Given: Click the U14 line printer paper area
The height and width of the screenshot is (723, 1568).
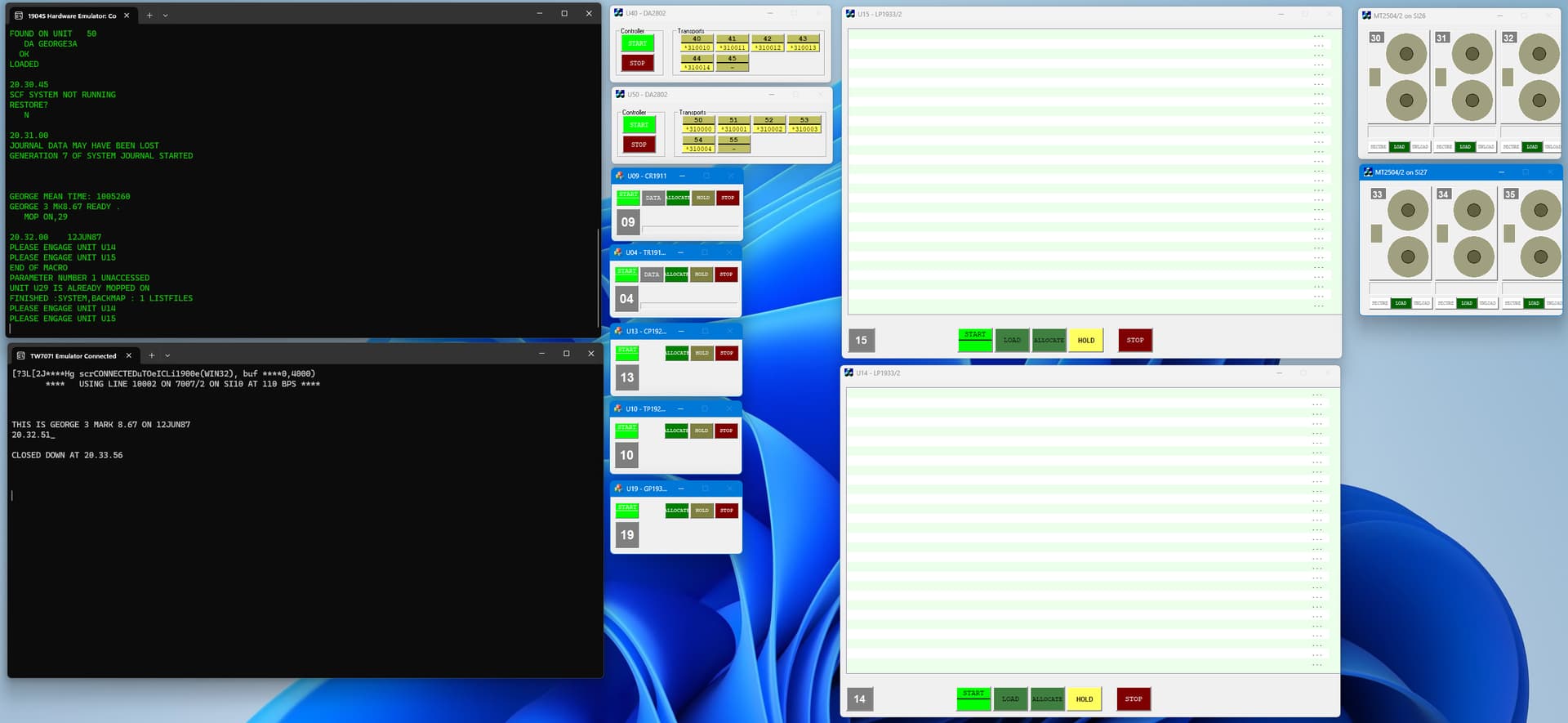Looking at the screenshot, I should [x=1078, y=529].
